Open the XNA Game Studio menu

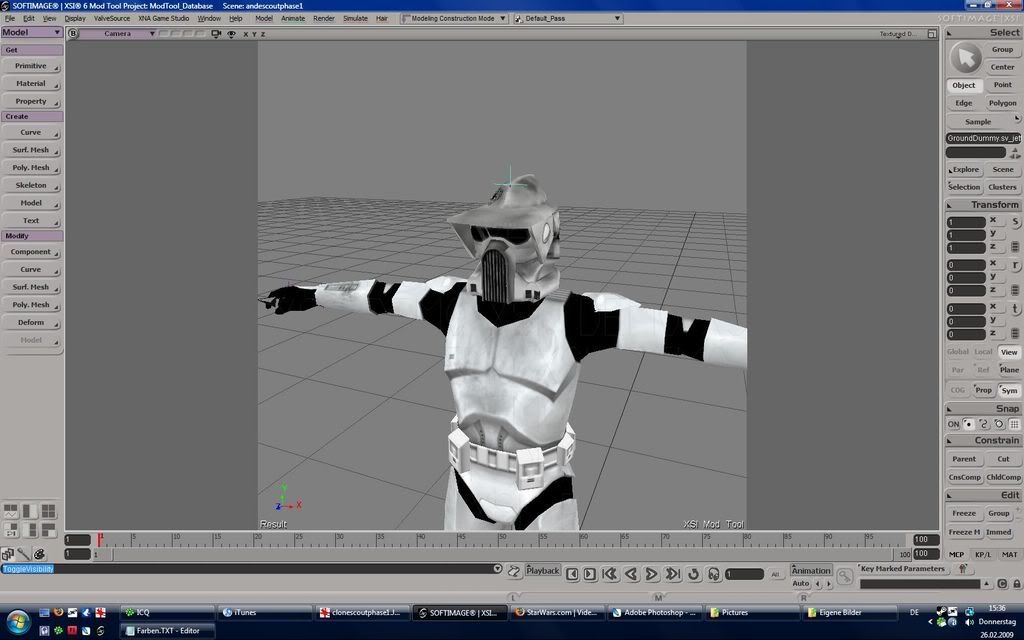(x=163, y=18)
